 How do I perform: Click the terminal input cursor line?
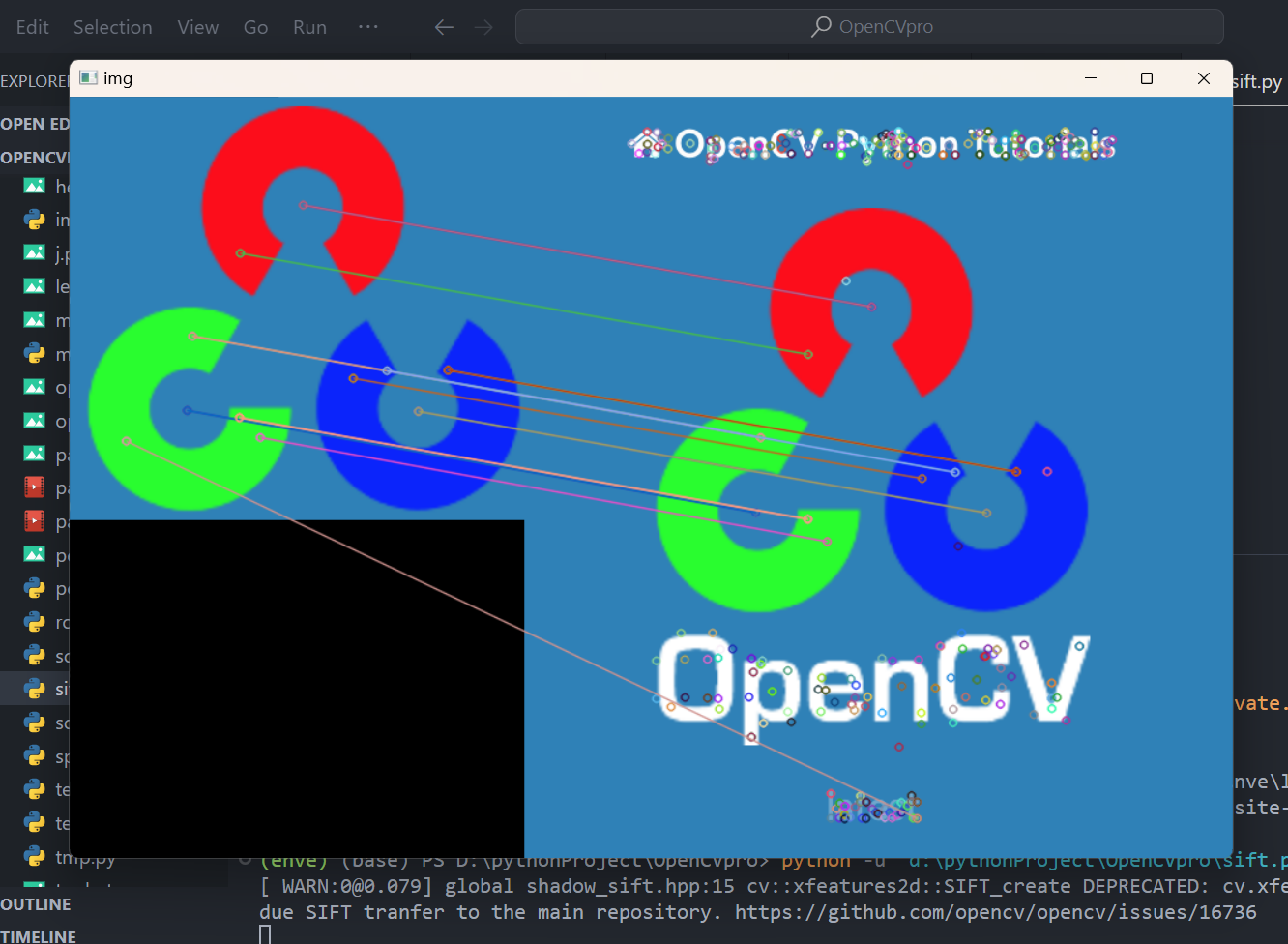(x=265, y=934)
